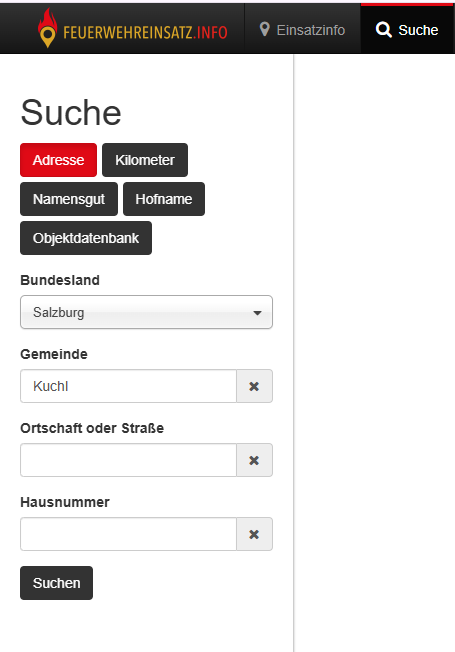The height and width of the screenshot is (652, 455).
Task: Switch to the Suche tab label
Action: click(x=418, y=30)
